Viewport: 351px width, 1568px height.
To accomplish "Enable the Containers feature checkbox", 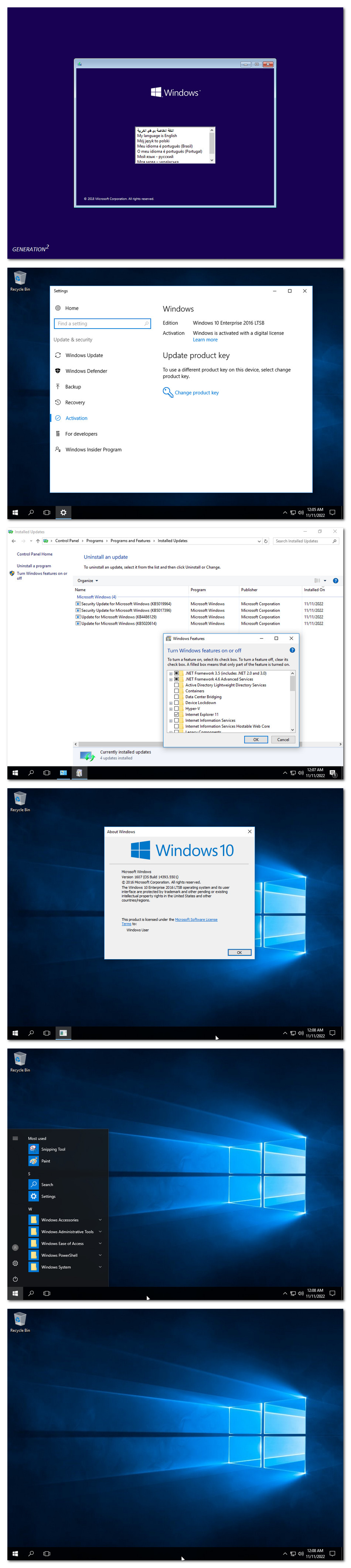I will (177, 691).
